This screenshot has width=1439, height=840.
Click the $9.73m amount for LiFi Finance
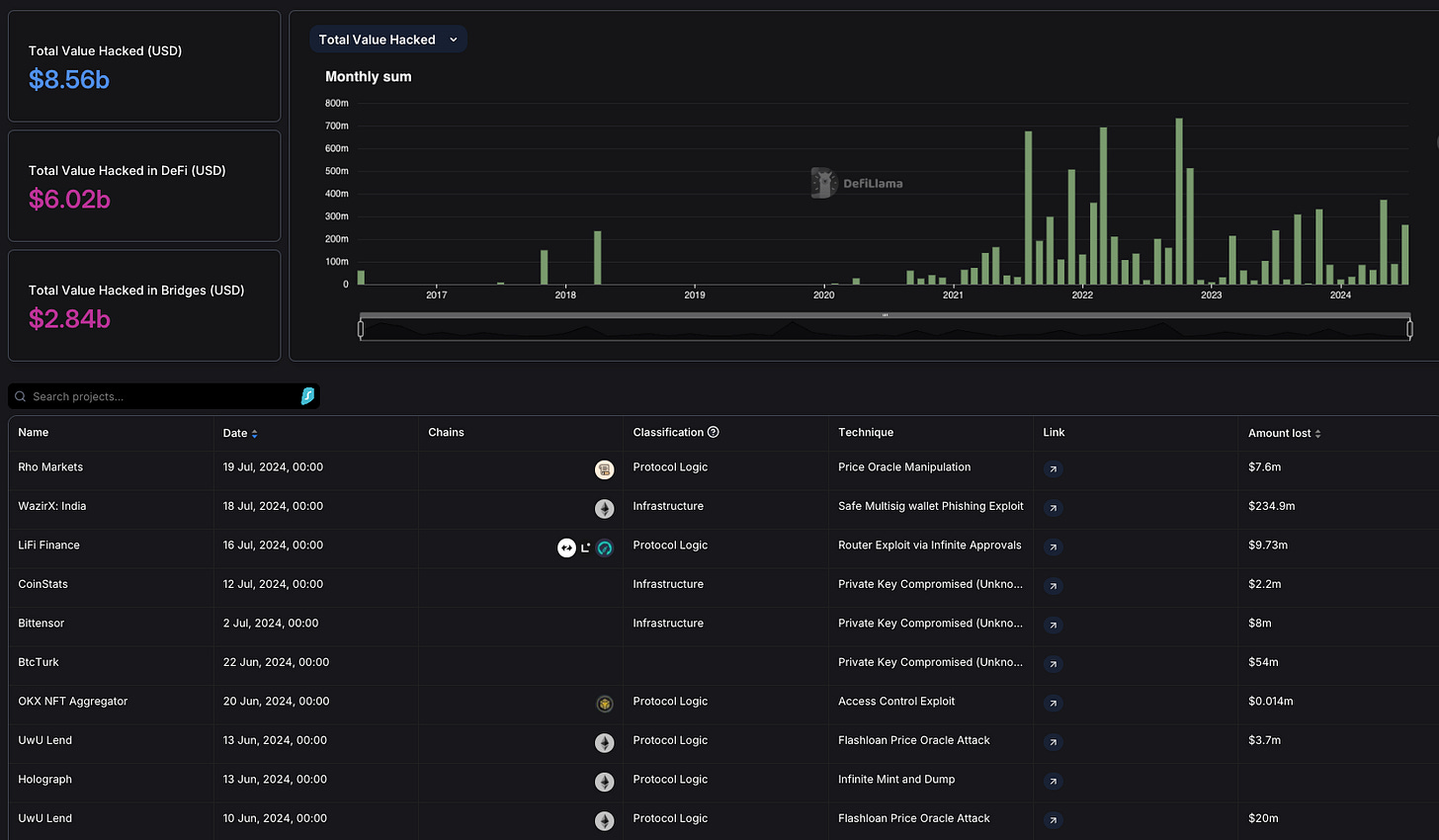[x=1267, y=545]
